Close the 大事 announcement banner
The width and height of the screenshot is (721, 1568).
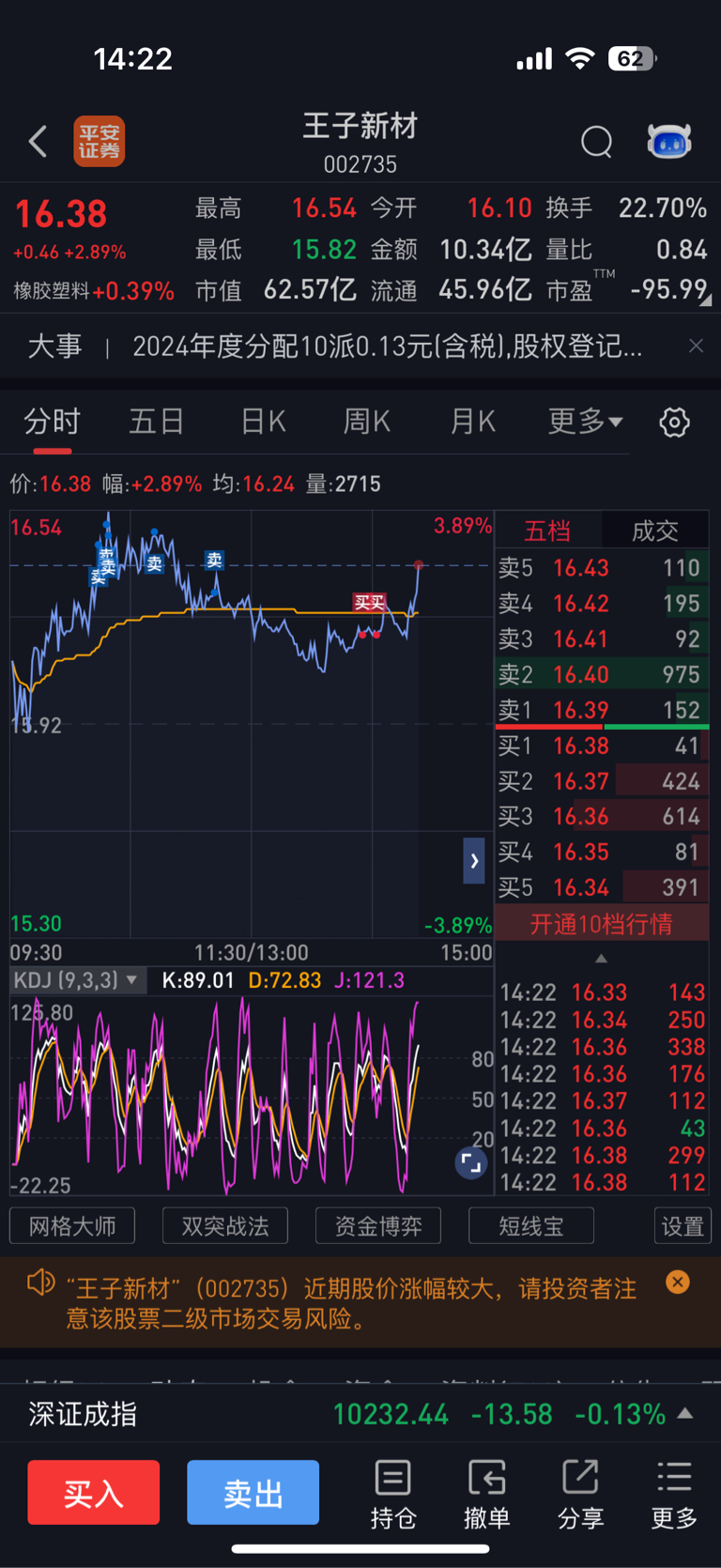[696, 346]
